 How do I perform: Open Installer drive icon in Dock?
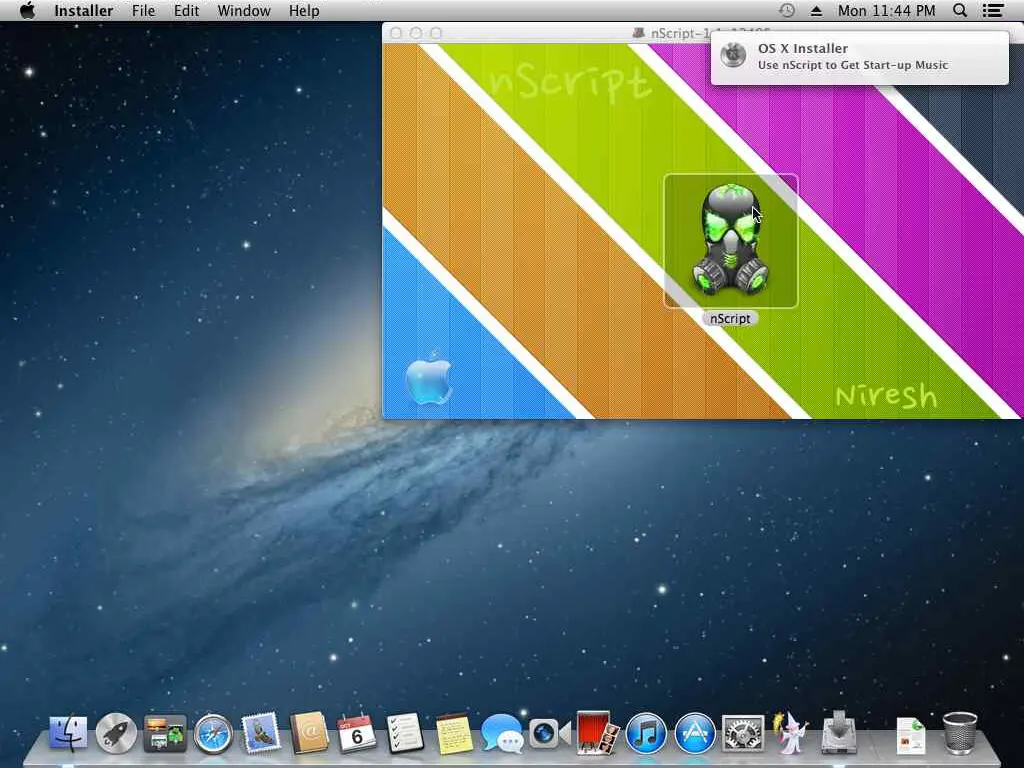839,731
